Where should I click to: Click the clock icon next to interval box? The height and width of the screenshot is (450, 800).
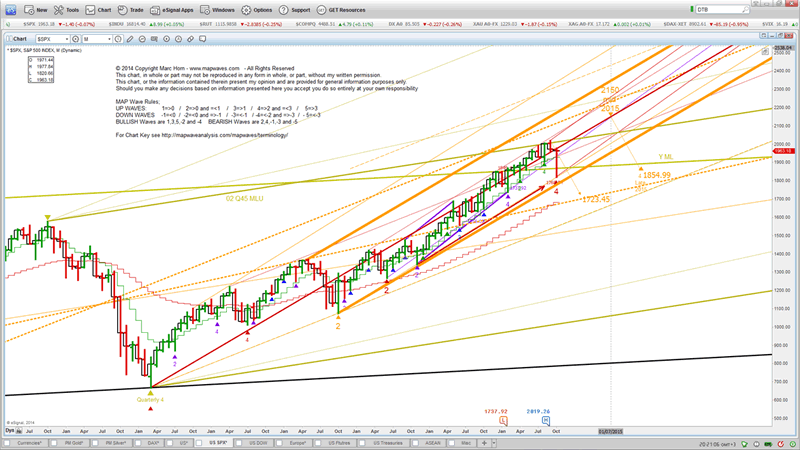pyautogui.click(x=118, y=39)
